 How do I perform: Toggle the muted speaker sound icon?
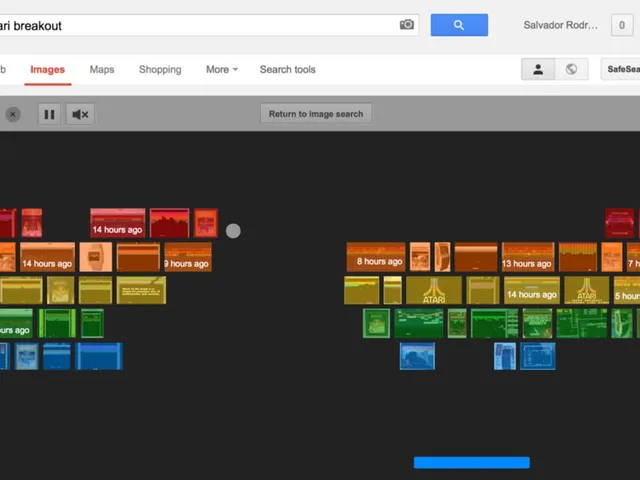coord(80,114)
